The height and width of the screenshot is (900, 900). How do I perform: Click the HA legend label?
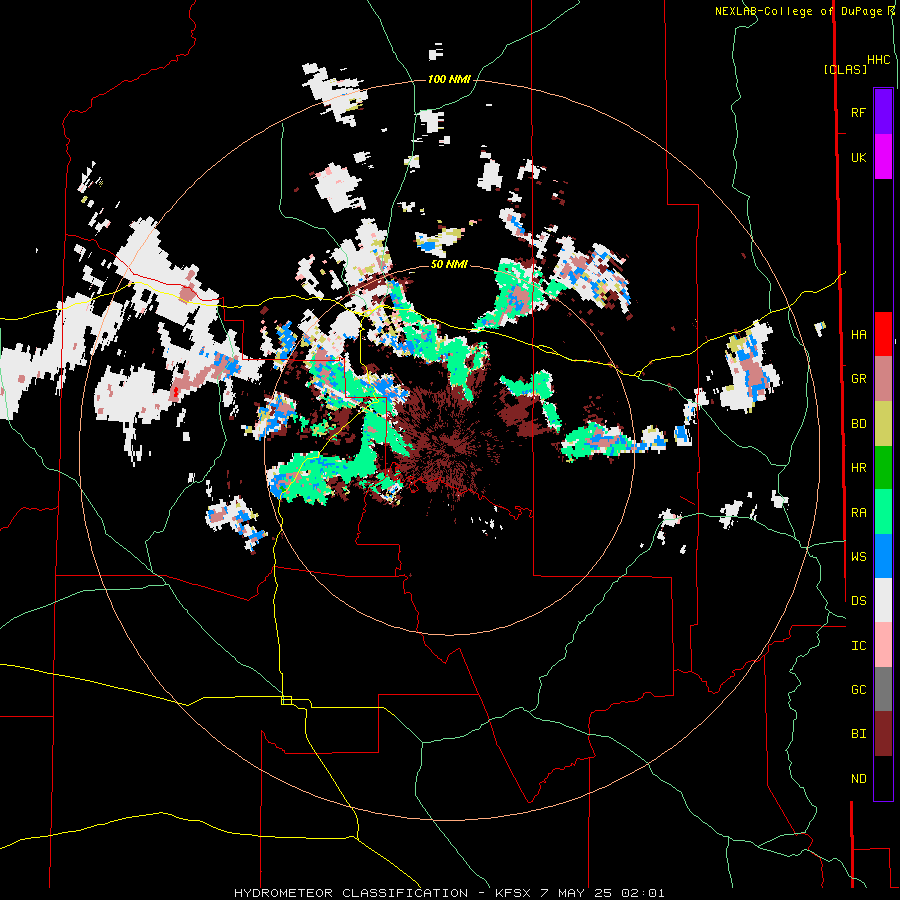coord(858,335)
